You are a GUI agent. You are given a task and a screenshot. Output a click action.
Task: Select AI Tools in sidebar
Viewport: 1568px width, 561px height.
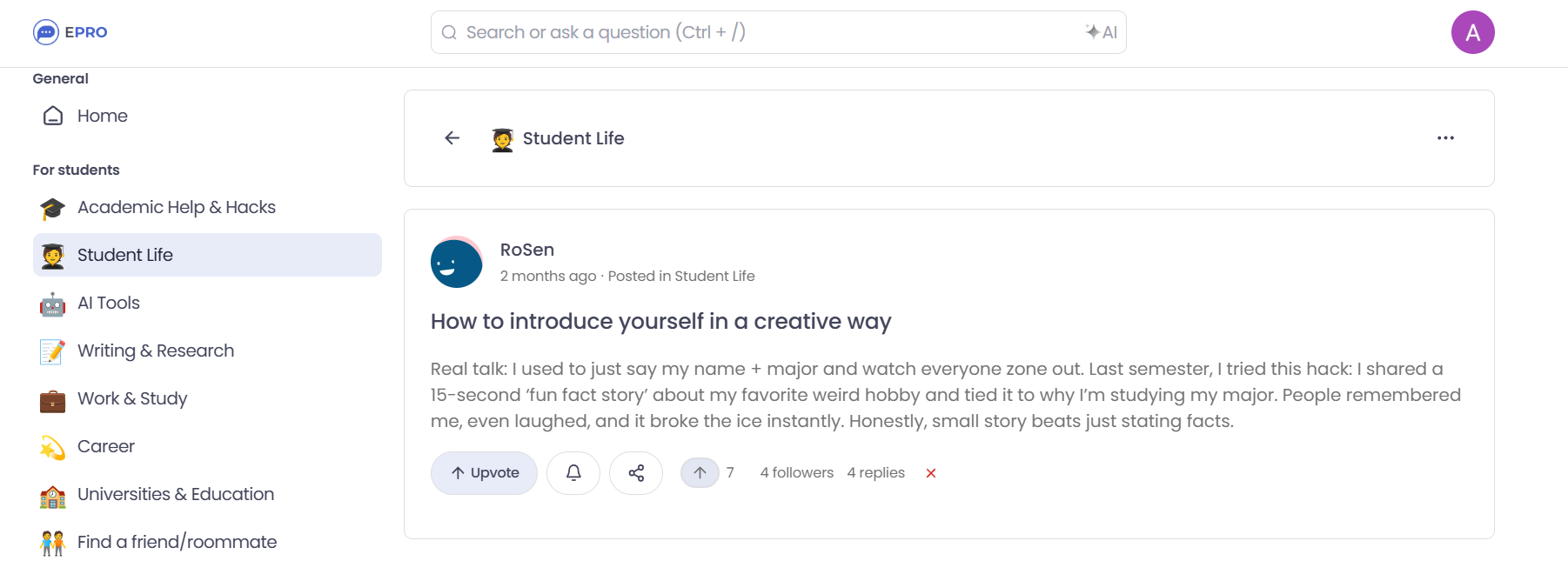click(x=108, y=303)
